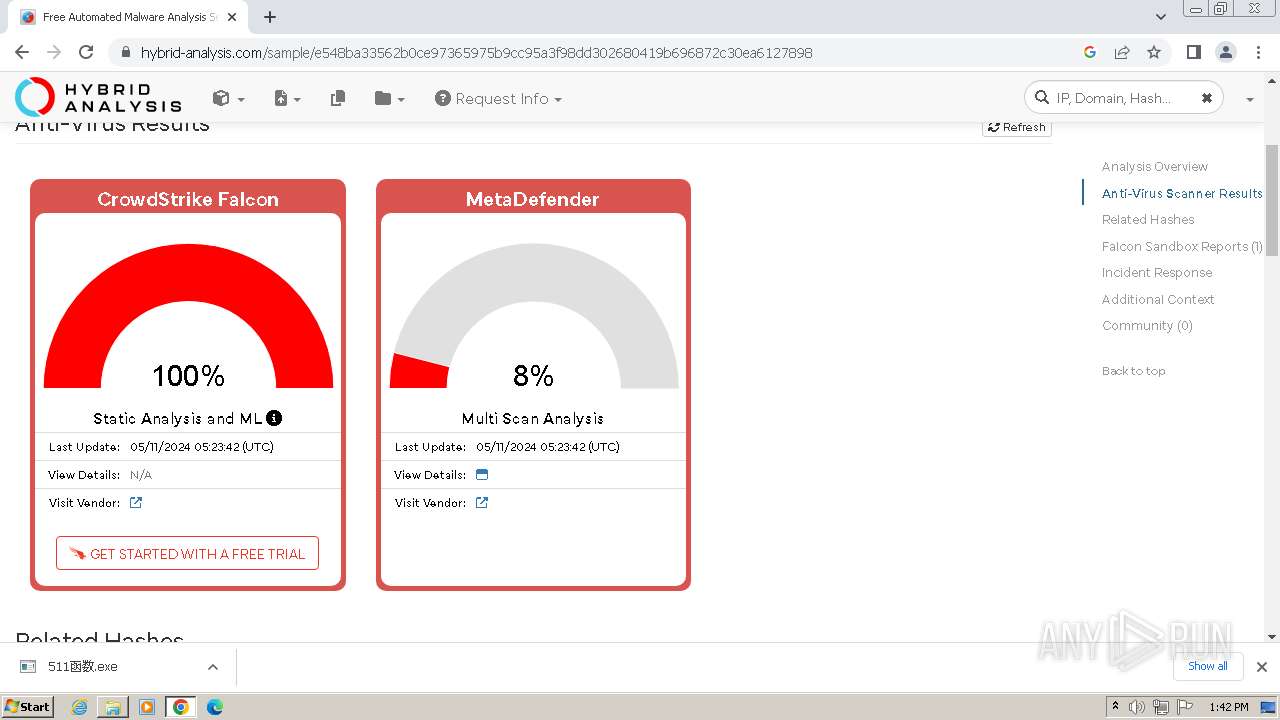Clear the search field with the X icon
This screenshot has width=1280, height=720.
coord(1206,98)
